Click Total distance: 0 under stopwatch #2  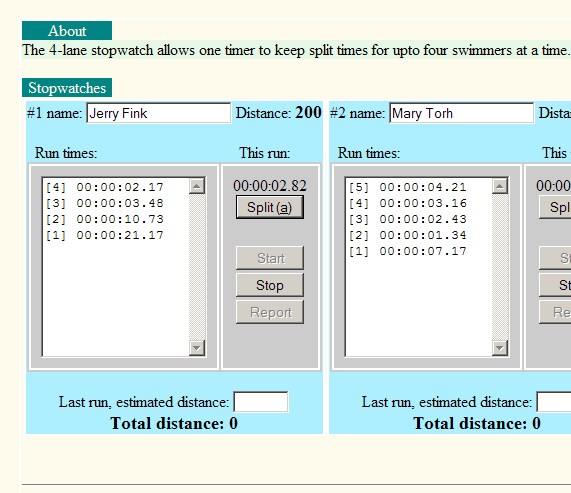click(477, 423)
